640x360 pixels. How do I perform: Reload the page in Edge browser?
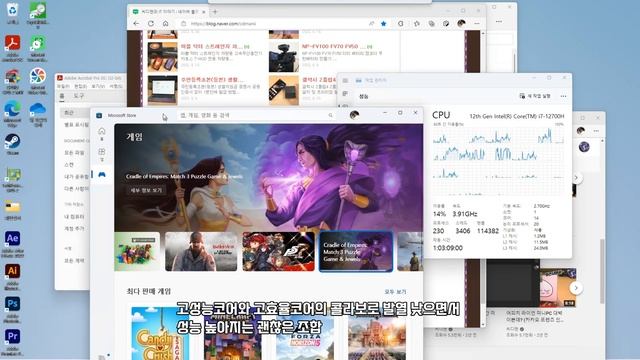(x=151, y=24)
